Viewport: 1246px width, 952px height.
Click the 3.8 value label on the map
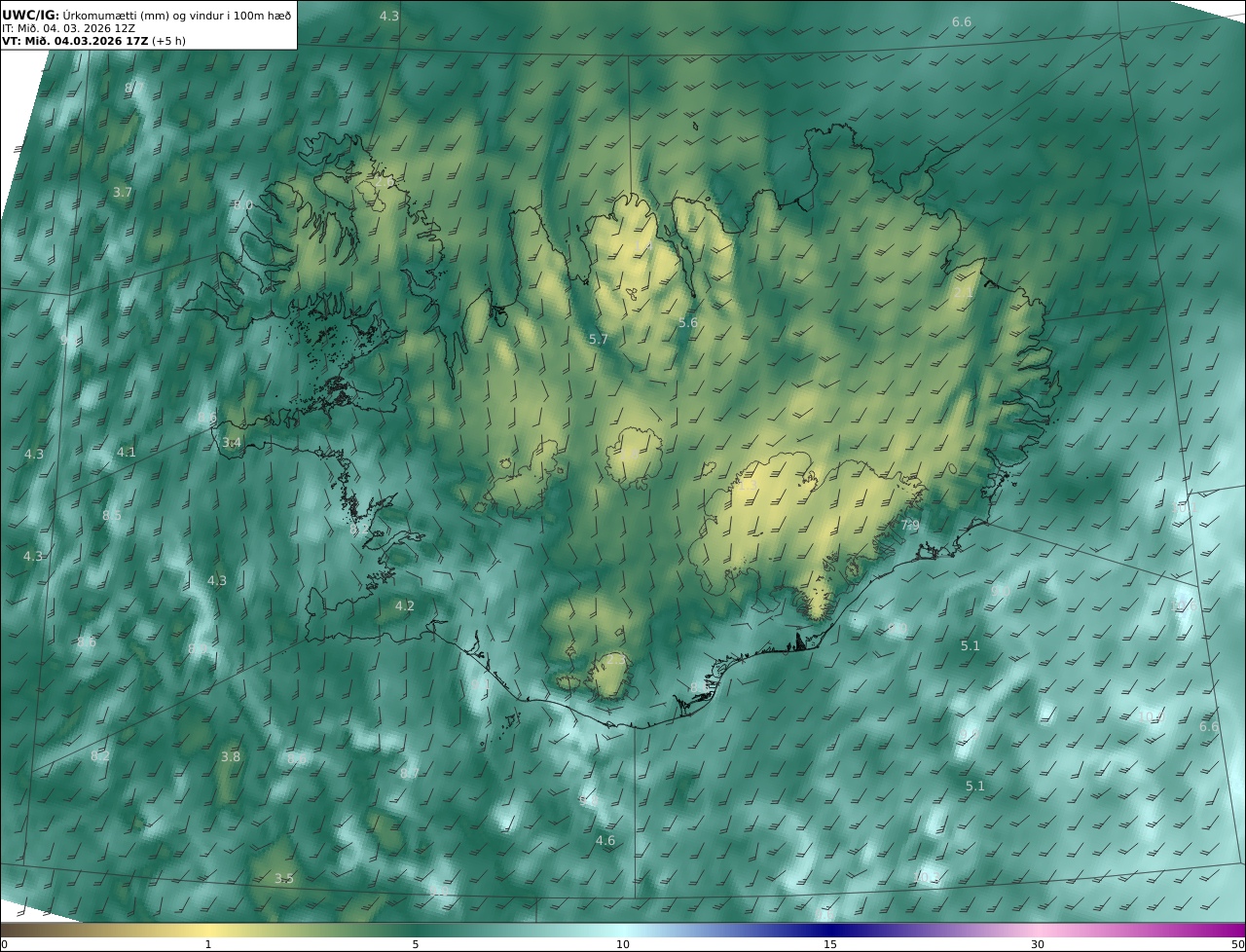click(230, 757)
